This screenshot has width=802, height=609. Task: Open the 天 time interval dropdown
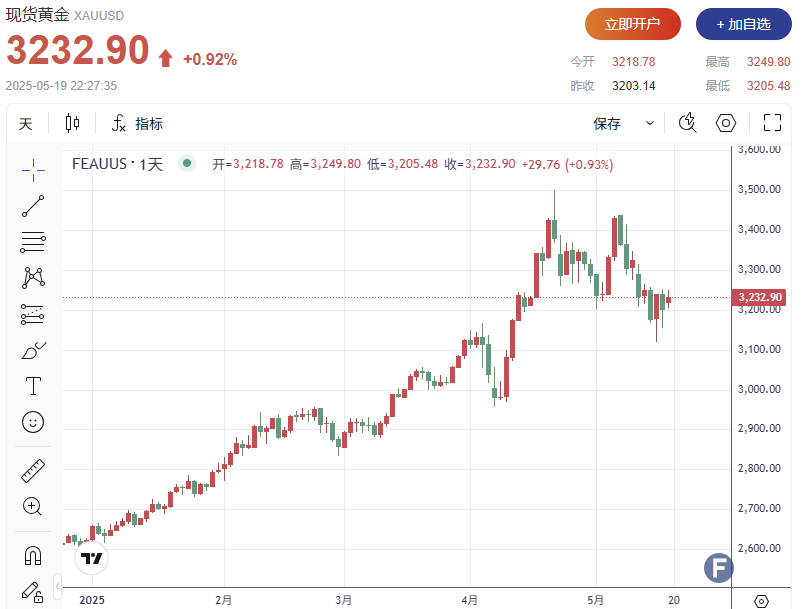point(26,124)
